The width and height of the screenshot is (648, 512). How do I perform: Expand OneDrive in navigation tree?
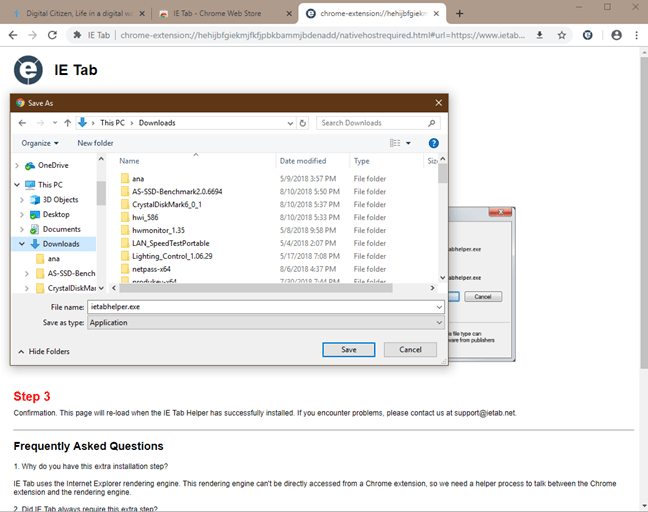coord(17,165)
